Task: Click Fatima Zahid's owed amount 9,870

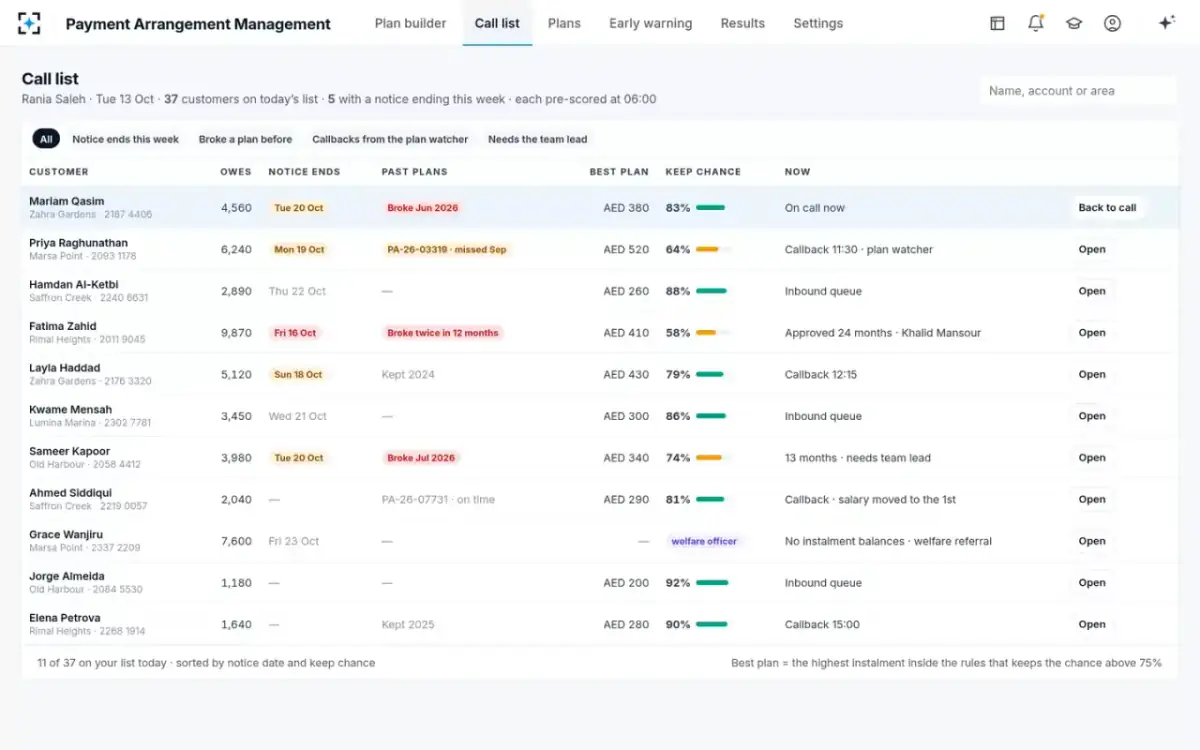Action: [x=236, y=333]
